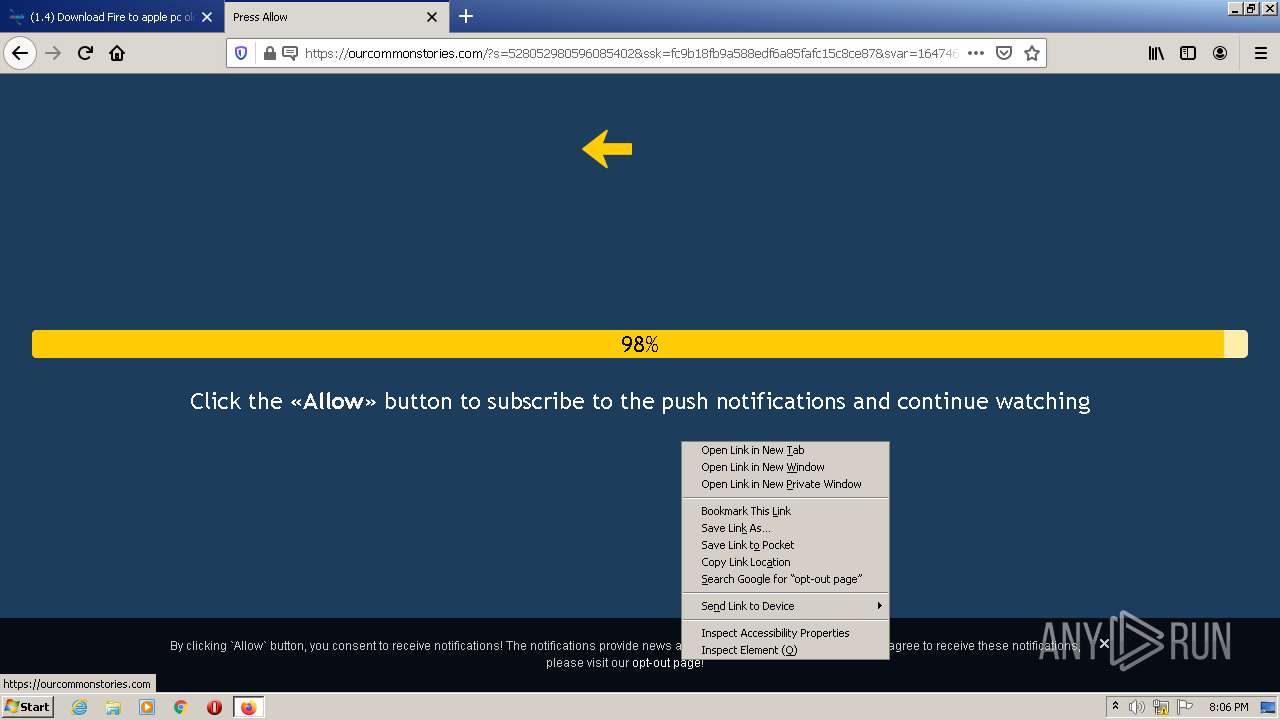Click the Firefox taskbar button
This screenshot has width=1280, height=720.
248,707
